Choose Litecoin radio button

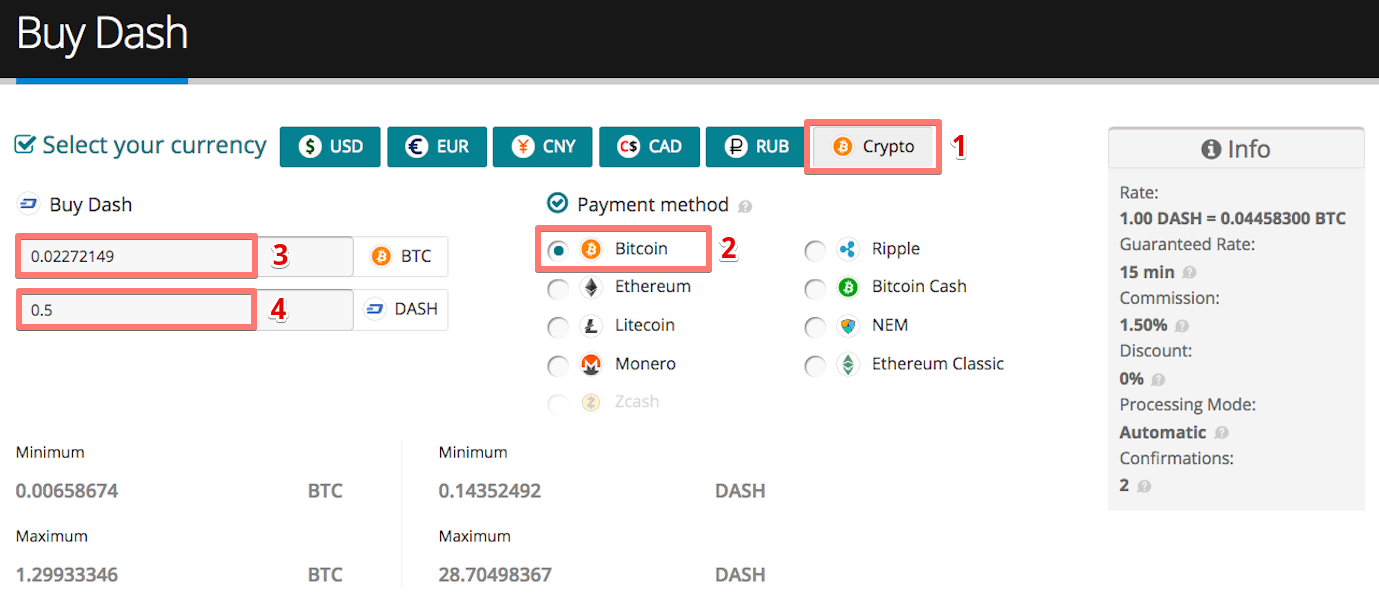(558, 326)
